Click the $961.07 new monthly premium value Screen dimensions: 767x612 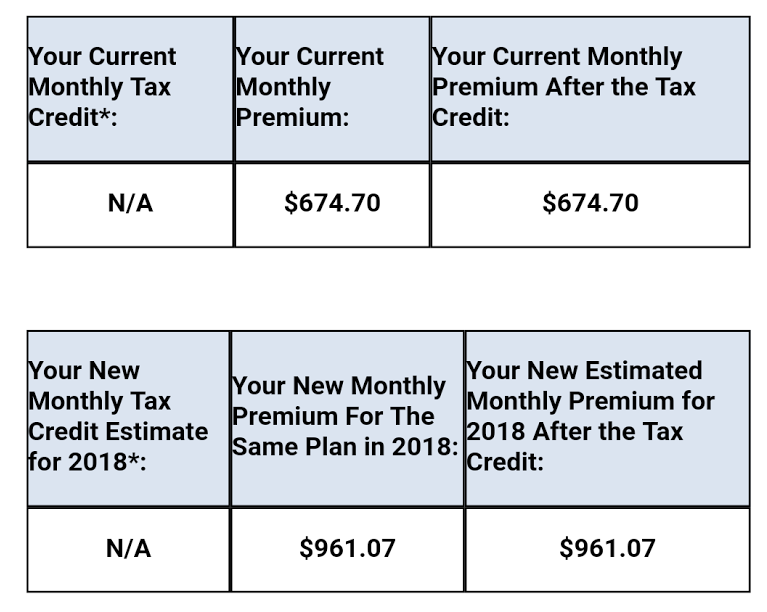pos(347,549)
